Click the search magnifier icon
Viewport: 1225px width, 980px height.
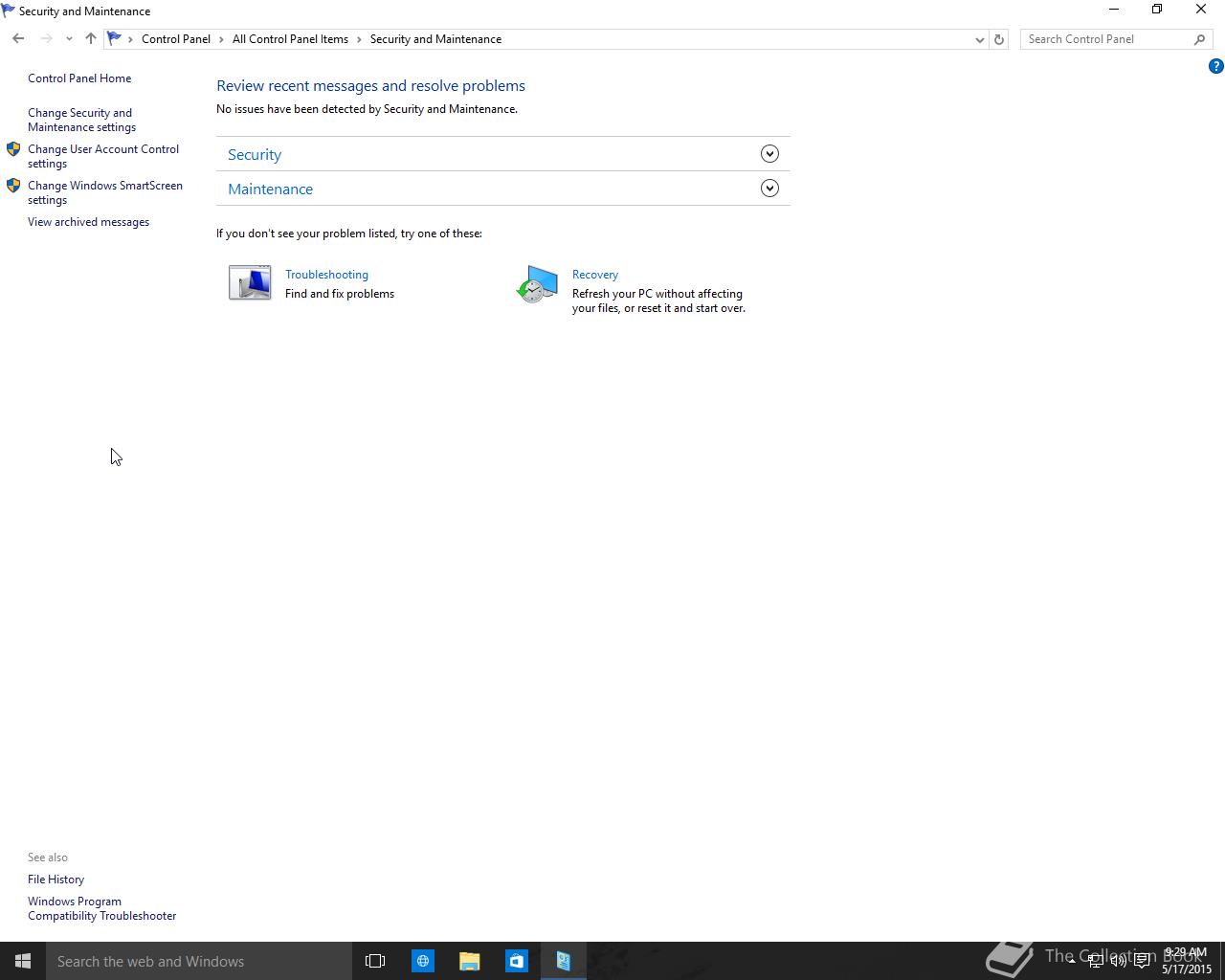click(1199, 39)
